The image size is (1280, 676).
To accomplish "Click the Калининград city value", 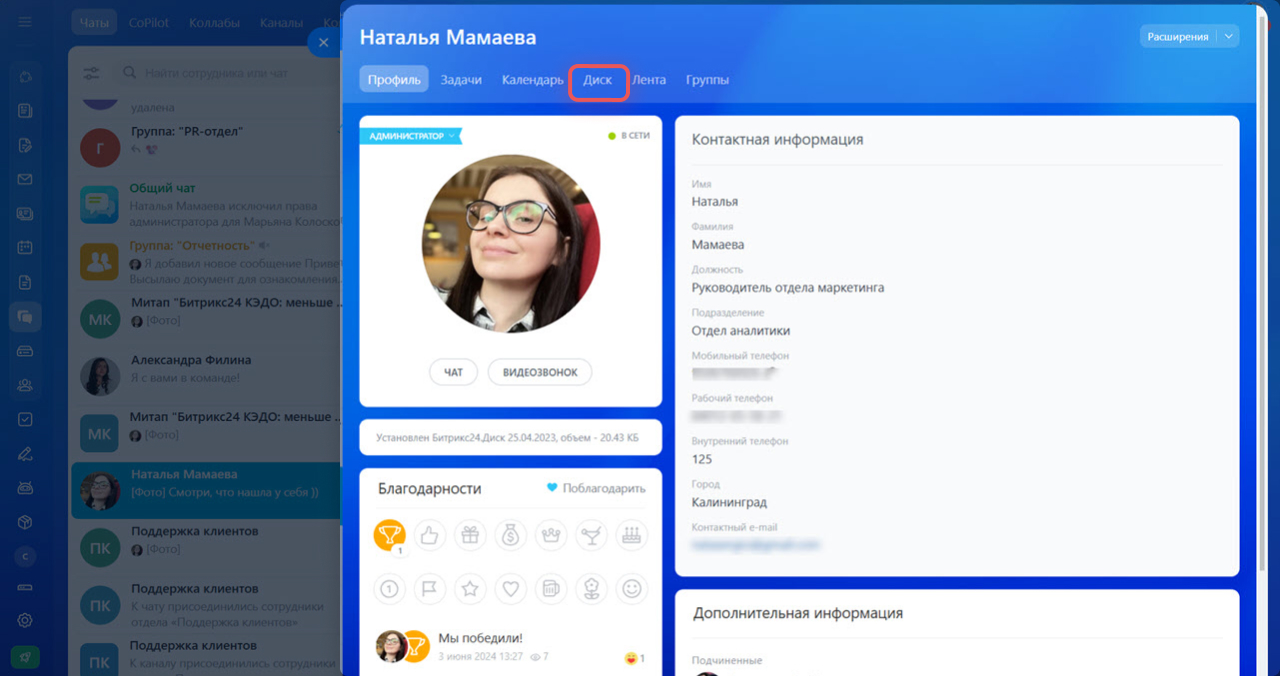I will point(729,502).
